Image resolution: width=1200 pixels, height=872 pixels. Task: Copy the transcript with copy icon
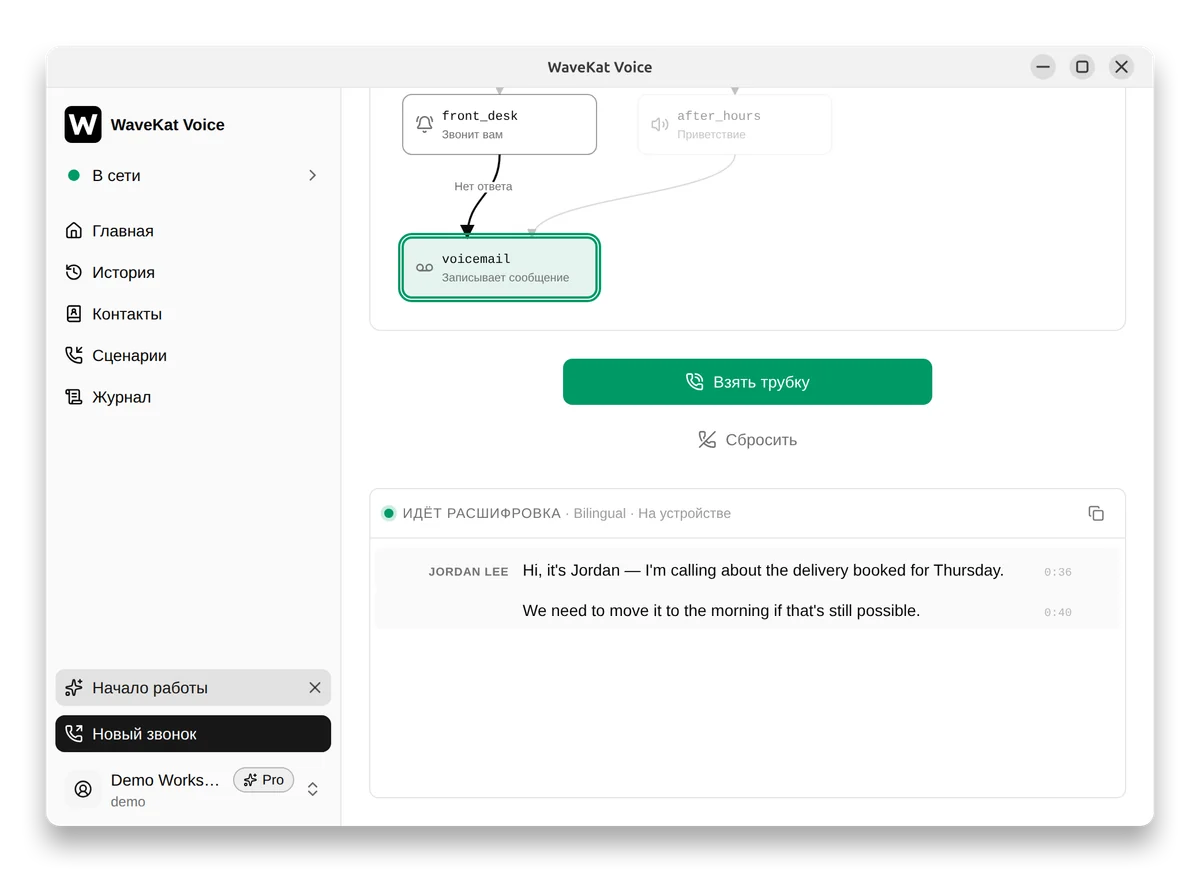(x=1096, y=513)
